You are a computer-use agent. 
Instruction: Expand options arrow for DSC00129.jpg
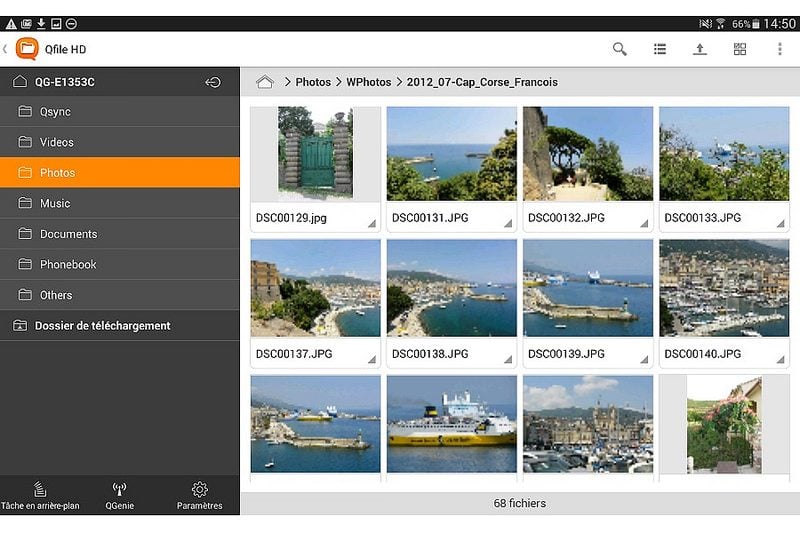click(372, 223)
